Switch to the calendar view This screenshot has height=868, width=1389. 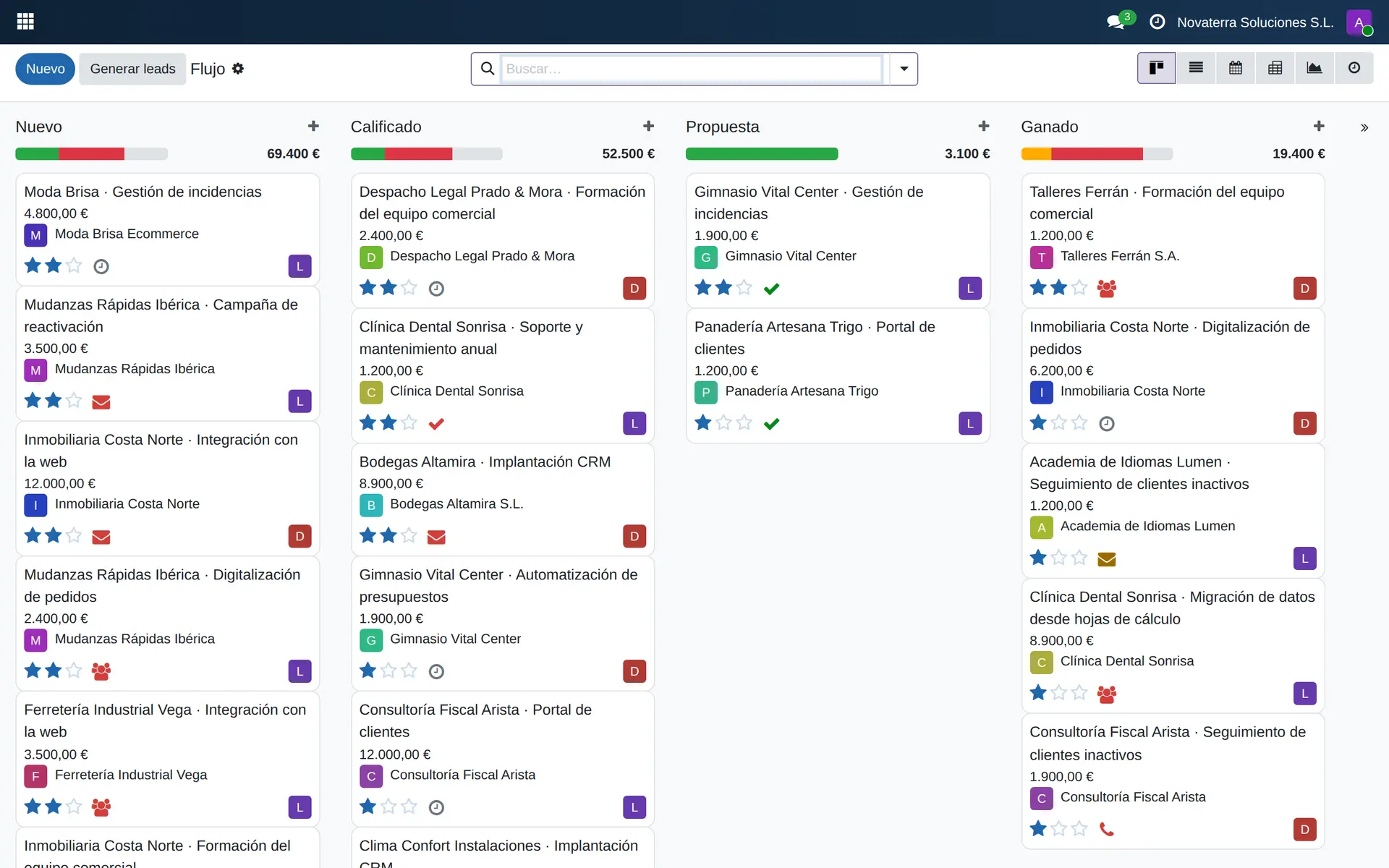point(1236,68)
